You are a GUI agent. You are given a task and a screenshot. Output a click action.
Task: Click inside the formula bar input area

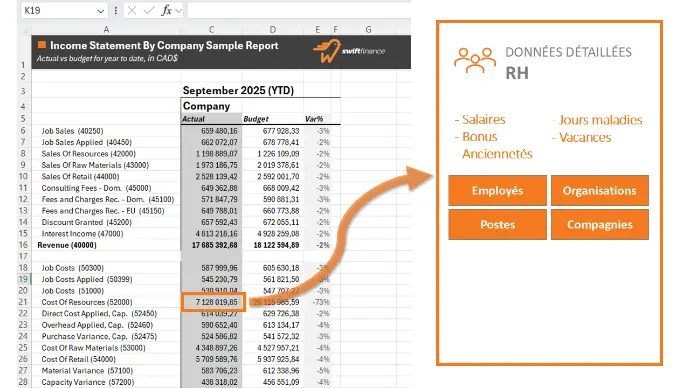pos(299,11)
